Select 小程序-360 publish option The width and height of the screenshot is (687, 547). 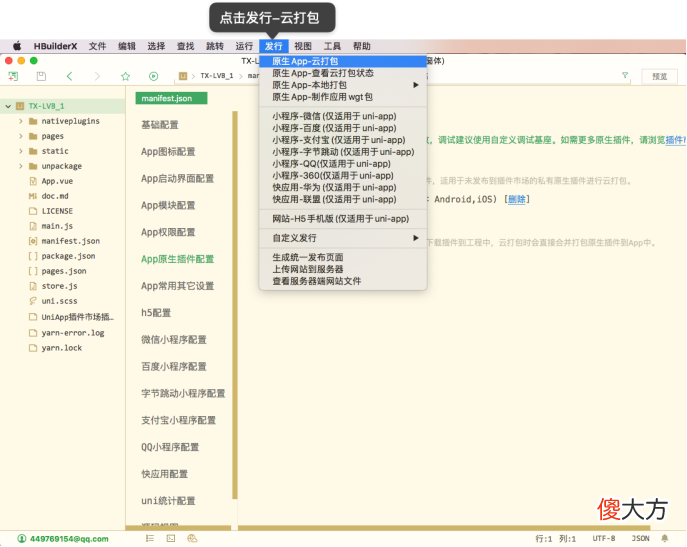pos(343,175)
